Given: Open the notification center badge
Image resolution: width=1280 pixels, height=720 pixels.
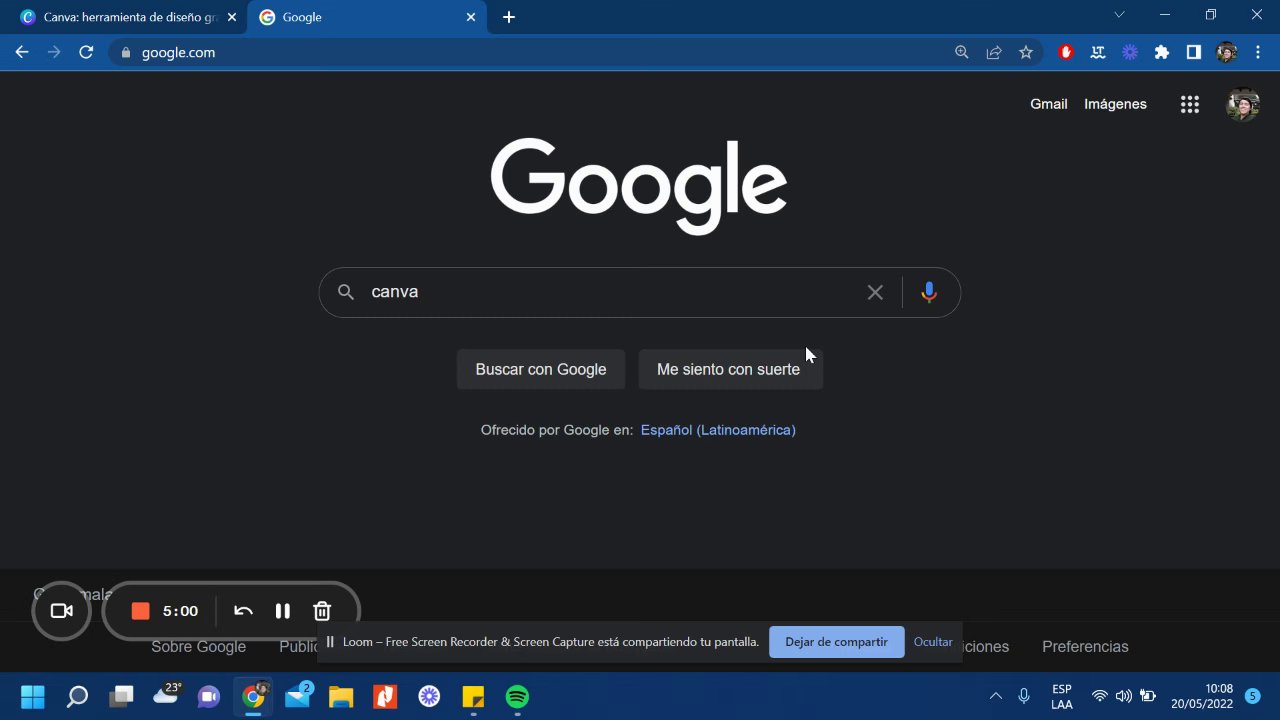Looking at the screenshot, I should point(1252,696).
